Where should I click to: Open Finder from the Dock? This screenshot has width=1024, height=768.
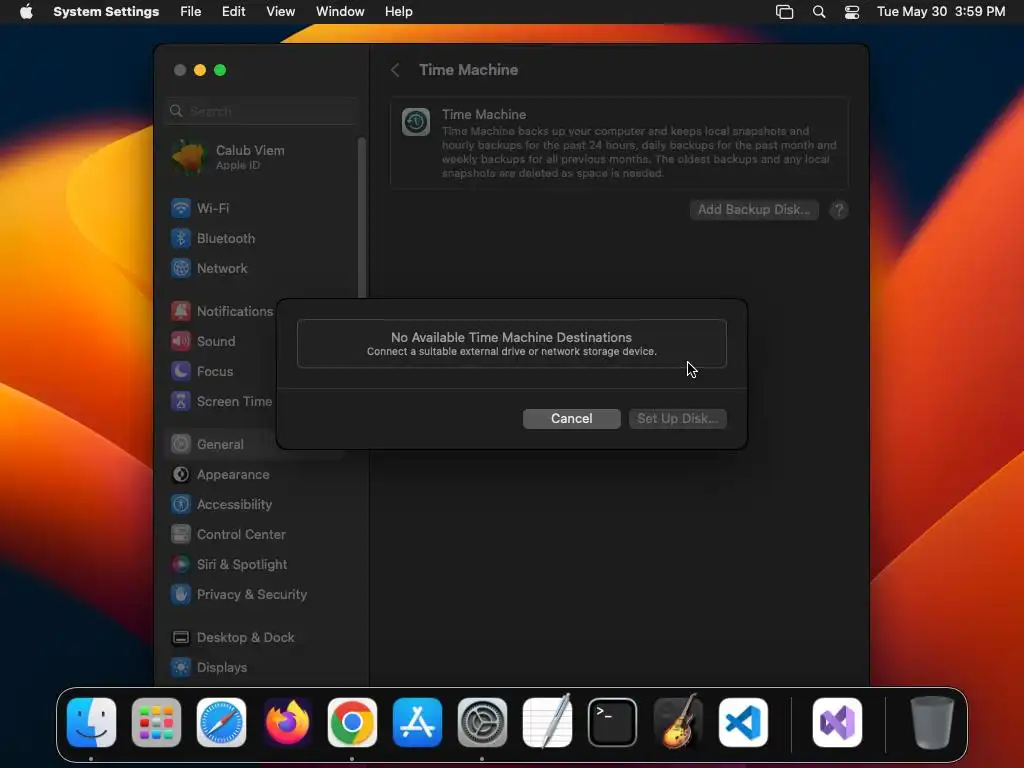click(91, 722)
